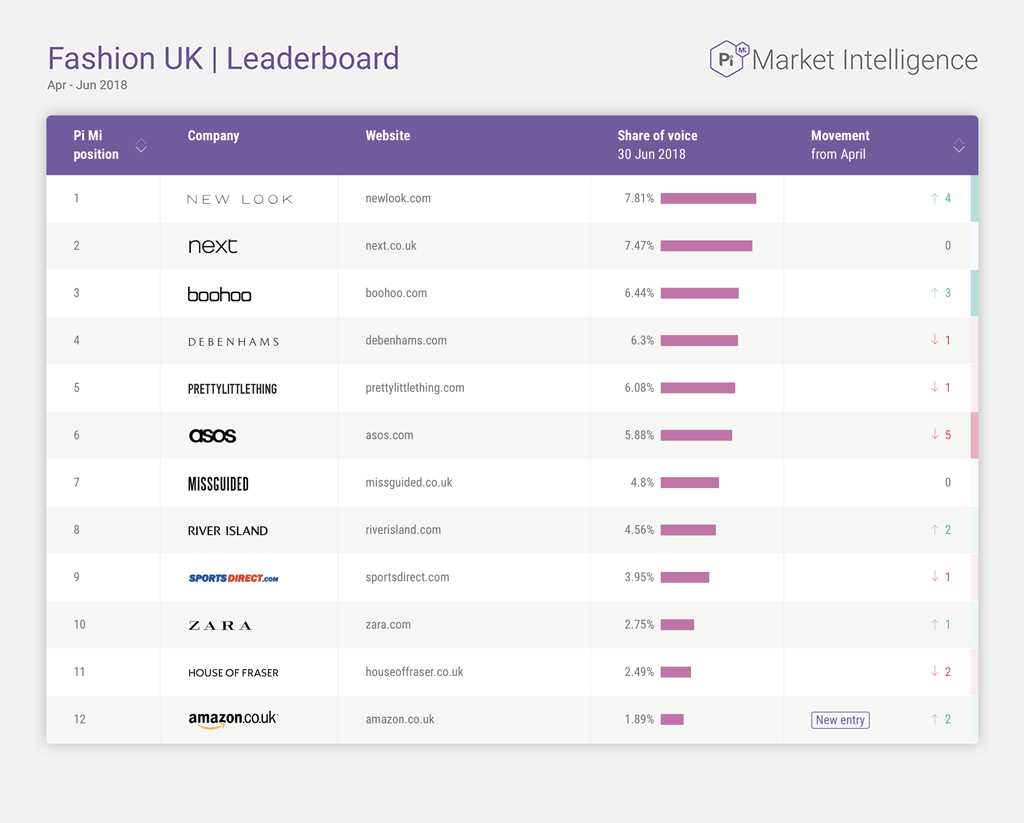1024x823 pixels.
Task: Click the Movement from April column header
Action: [x=840, y=145]
